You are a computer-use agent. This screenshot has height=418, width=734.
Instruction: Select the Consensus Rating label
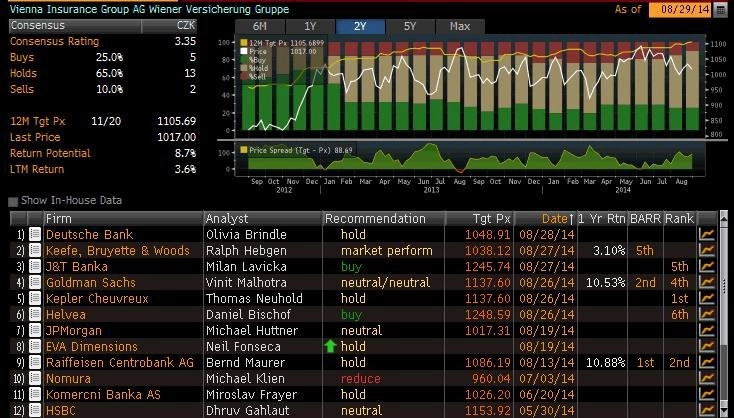click(x=55, y=41)
